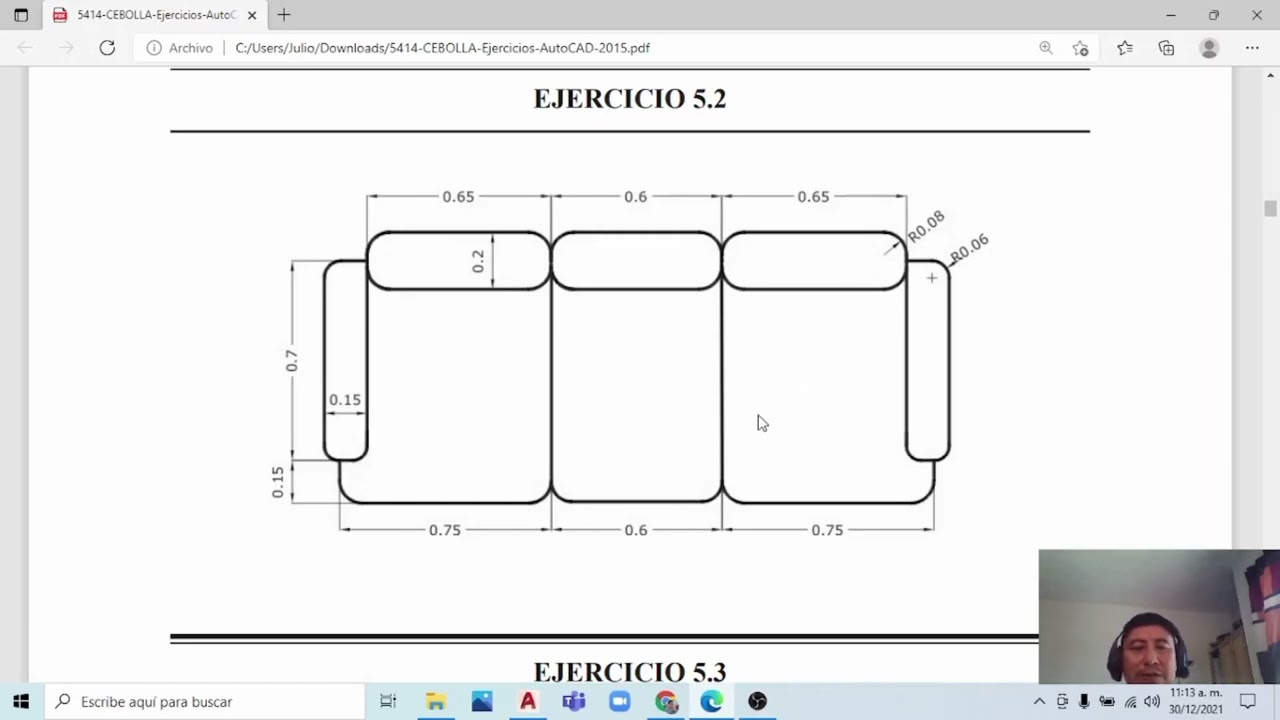Select the 5414-CEBOLLA-Ejercicios-AutoCAD tab
Screen dimensions: 1280x720
pyautogui.click(x=155, y=15)
